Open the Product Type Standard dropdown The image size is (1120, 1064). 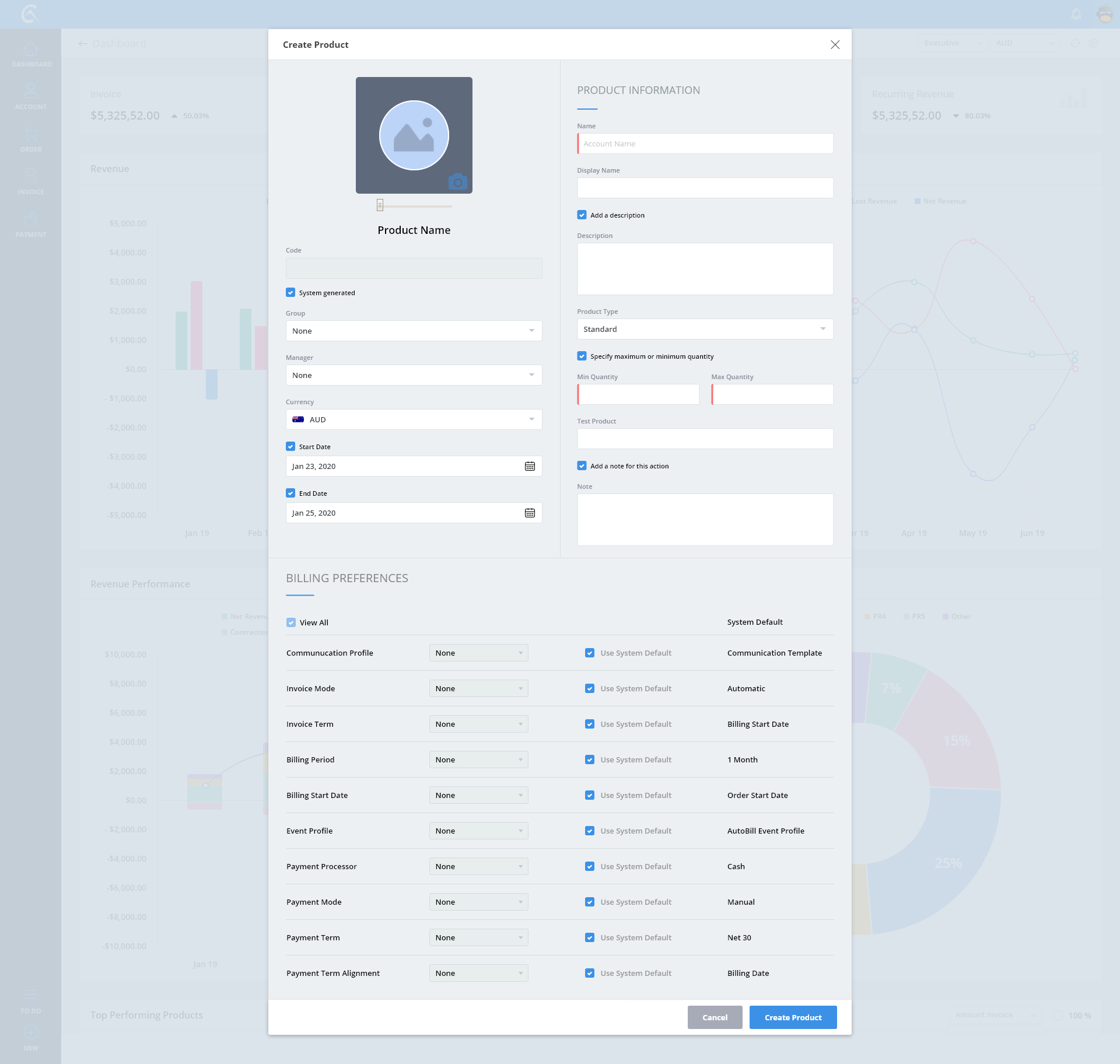pyautogui.click(x=705, y=329)
